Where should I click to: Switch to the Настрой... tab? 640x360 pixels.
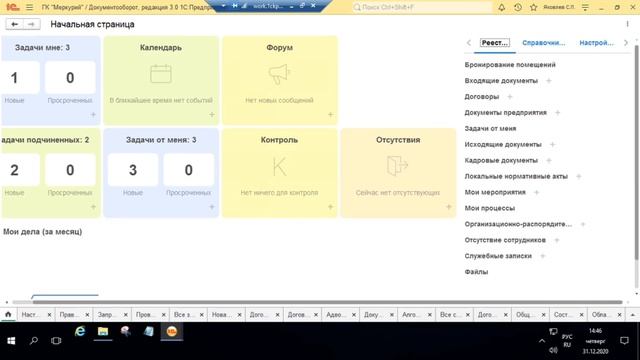596,43
